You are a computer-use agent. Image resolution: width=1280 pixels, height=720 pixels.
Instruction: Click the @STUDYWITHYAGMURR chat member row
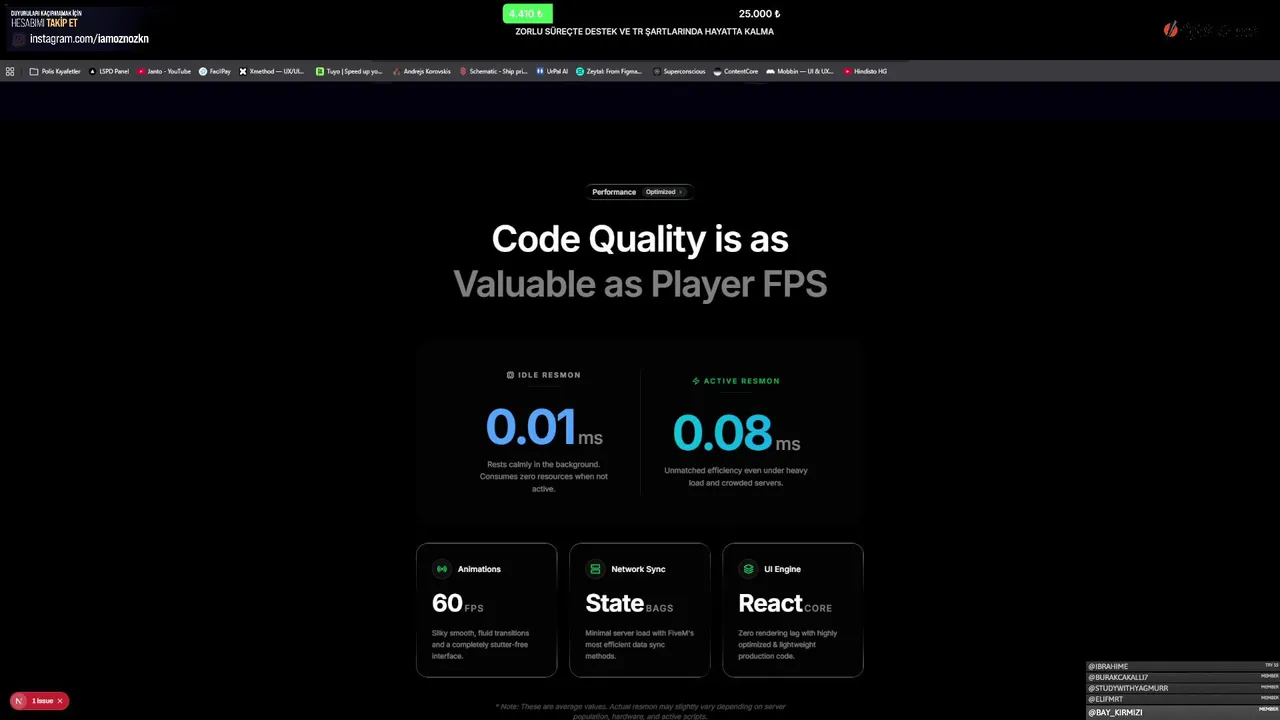pyautogui.click(x=1183, y=688)
